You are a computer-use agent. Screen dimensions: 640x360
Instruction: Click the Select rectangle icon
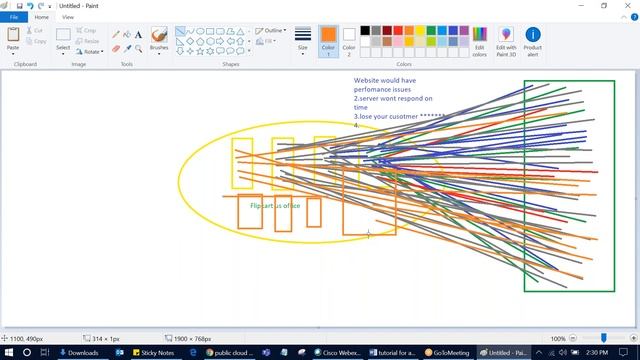(x=63, y=35)
